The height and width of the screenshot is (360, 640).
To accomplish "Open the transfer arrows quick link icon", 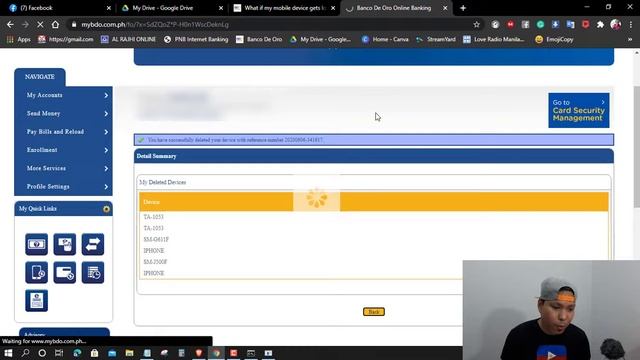I will [x=93, y=244].
